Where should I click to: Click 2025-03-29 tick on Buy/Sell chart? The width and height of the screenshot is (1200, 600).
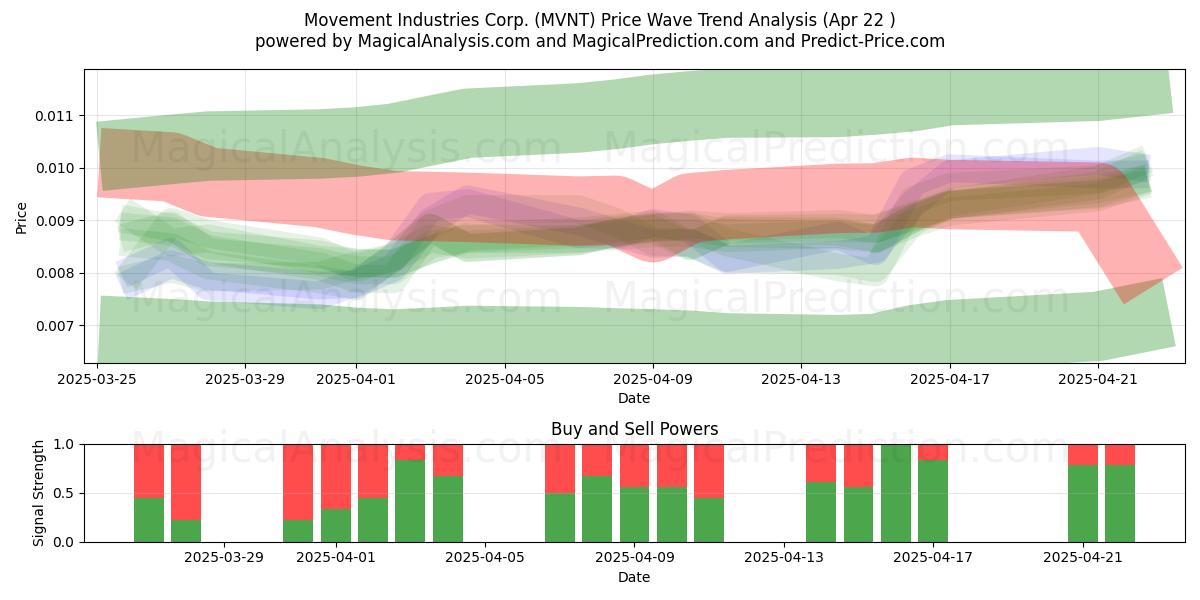pyautogui.click(x=224, y=558)
